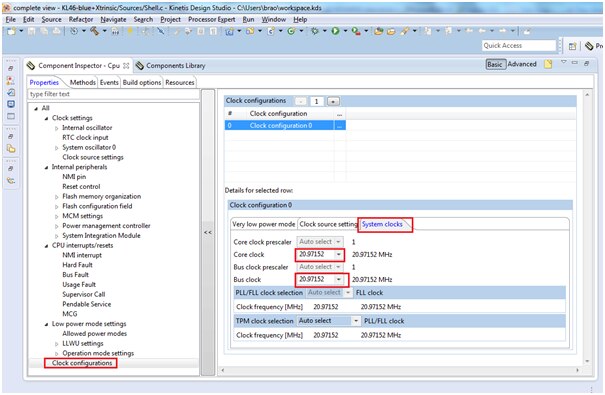605x395 pixels.
Task: Switch to the Build options tab
Action: (x=142, y=83)
